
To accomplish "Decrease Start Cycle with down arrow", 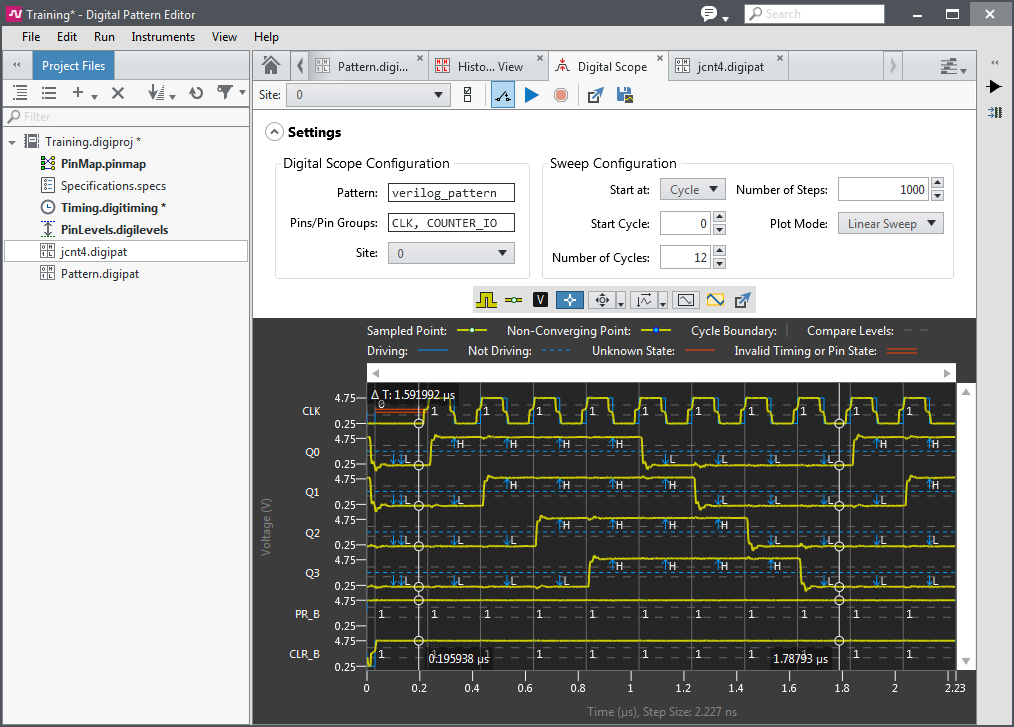I will point(719,230).
